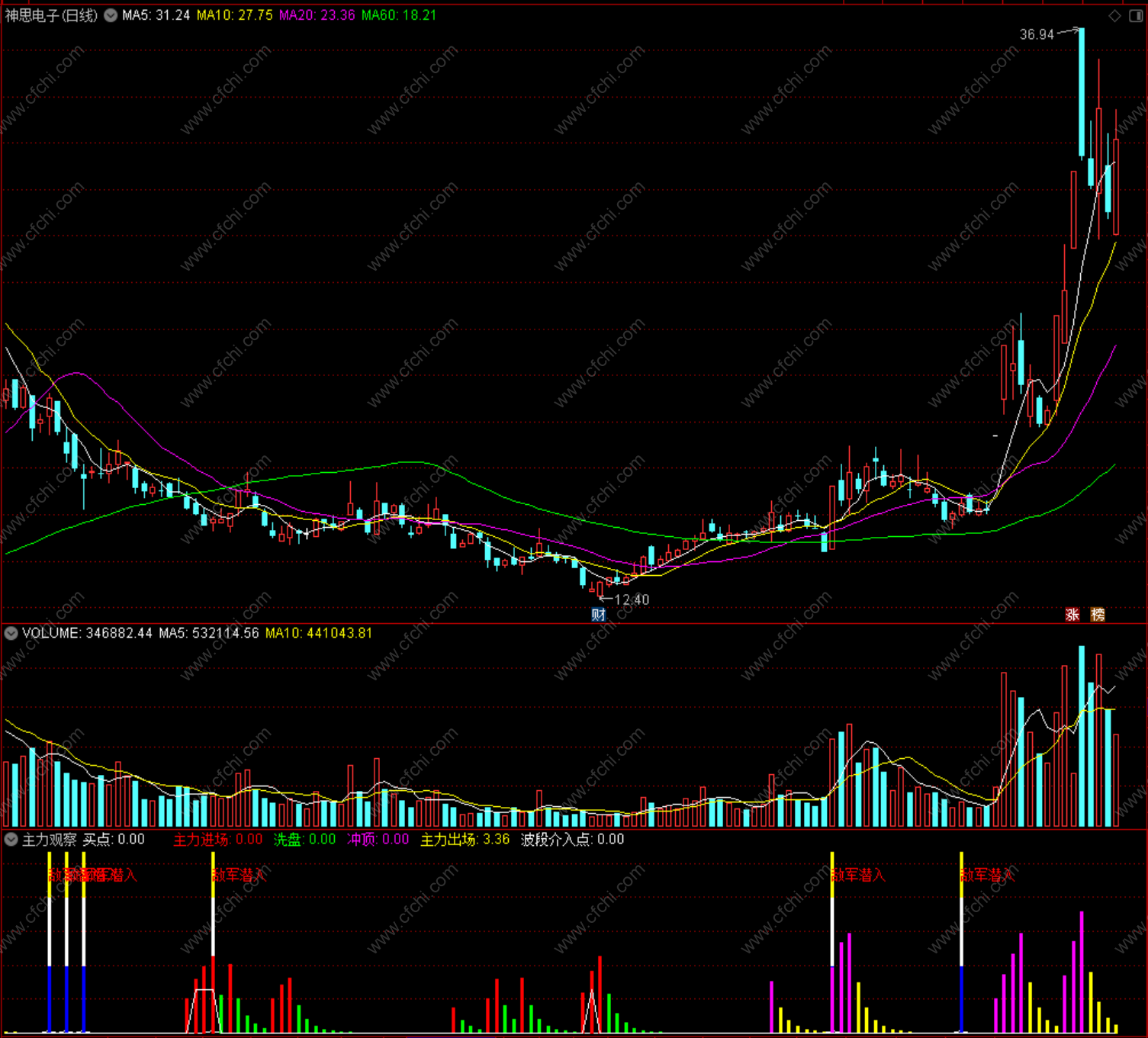1148x1038 pixels.
Task: Click the 主力出场: 3.36 value
Action: coord(465,840)
